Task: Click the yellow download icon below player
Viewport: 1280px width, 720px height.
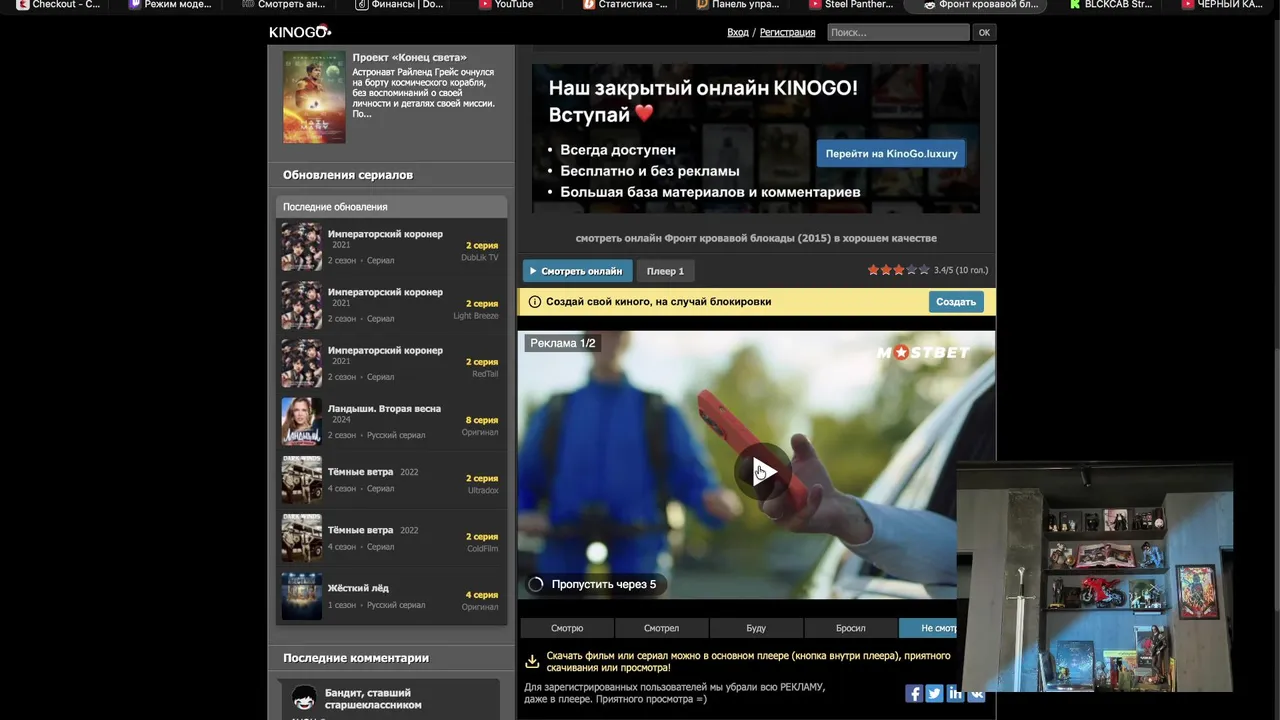Action: point(532,661)
